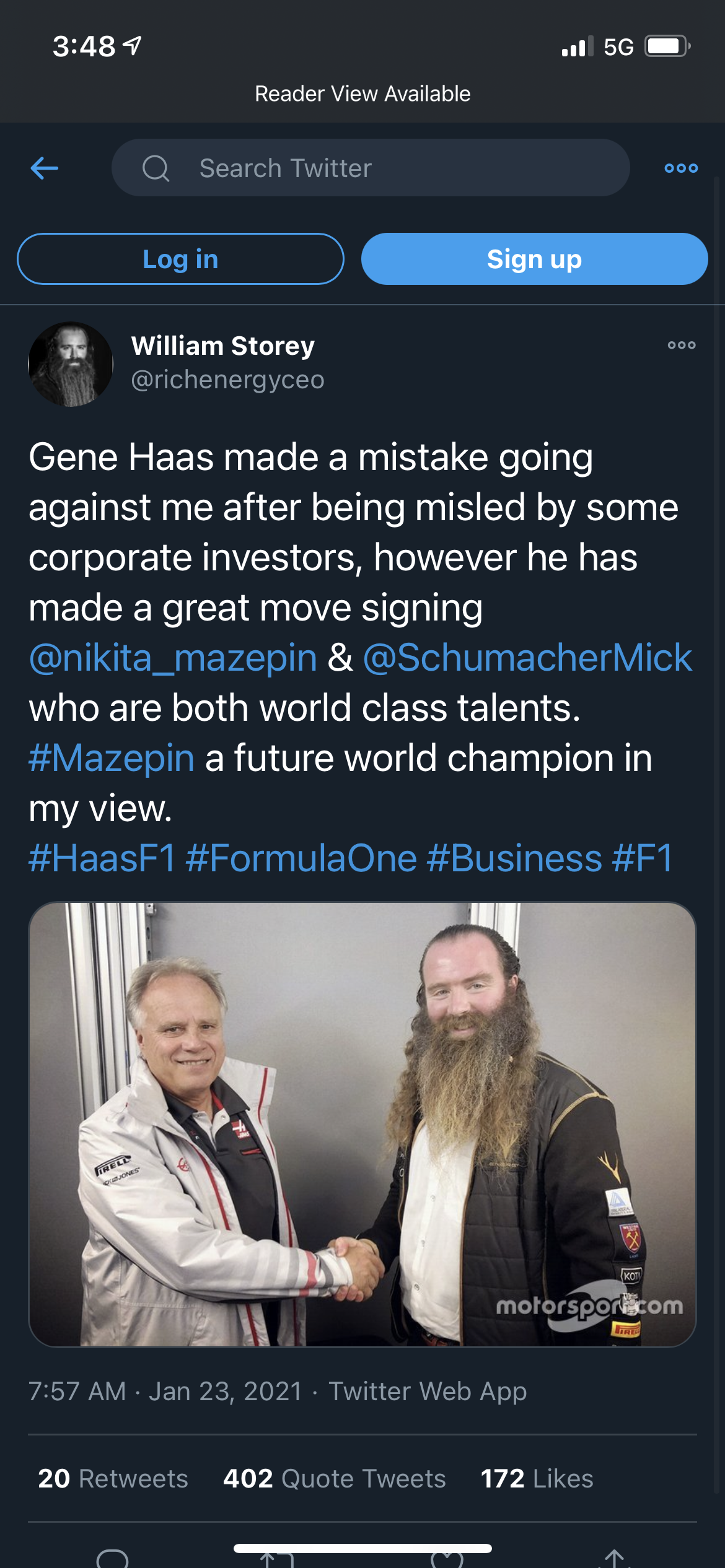Tap the back arrow icon
Screen dimensions: 725x1568
[45, 168]
